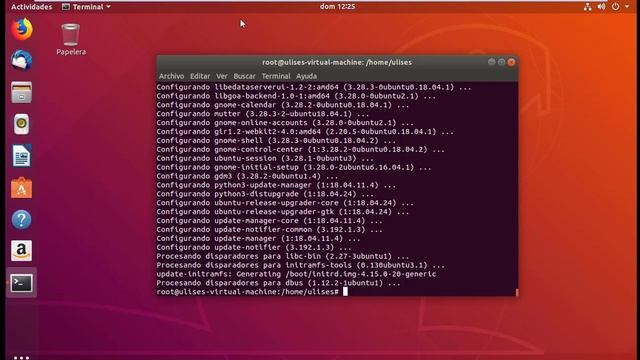Click the terminal scrollbar handle

click(x=517, y=292)
